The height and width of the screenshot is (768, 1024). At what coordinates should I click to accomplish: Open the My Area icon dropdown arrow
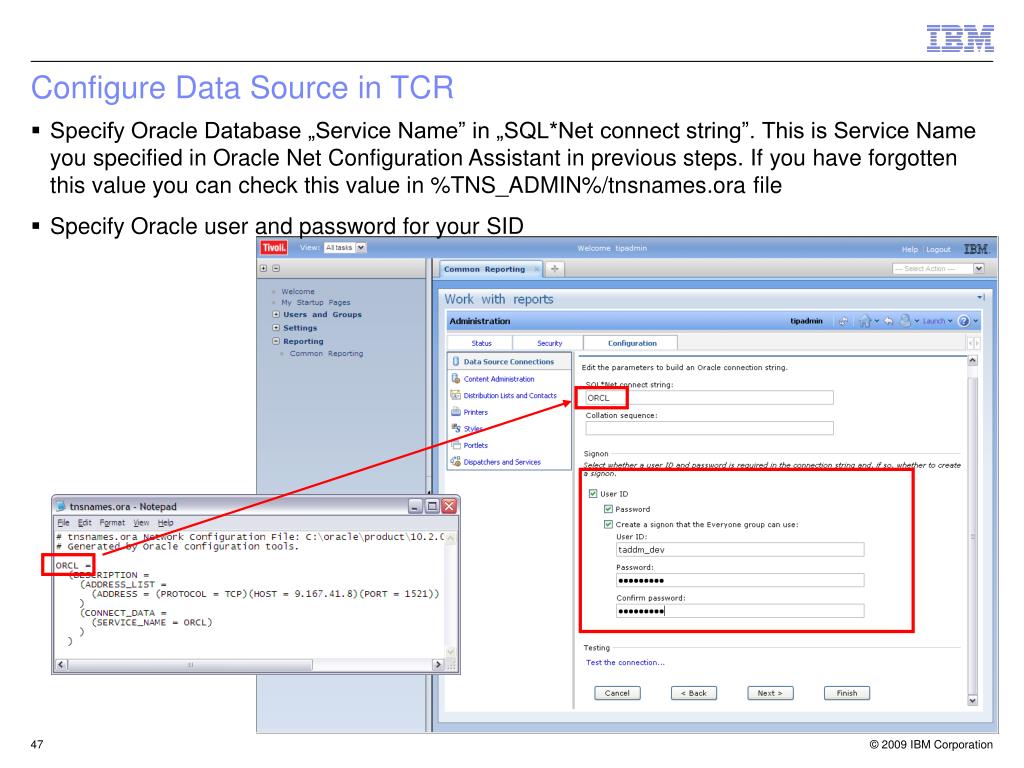[916, 321]
